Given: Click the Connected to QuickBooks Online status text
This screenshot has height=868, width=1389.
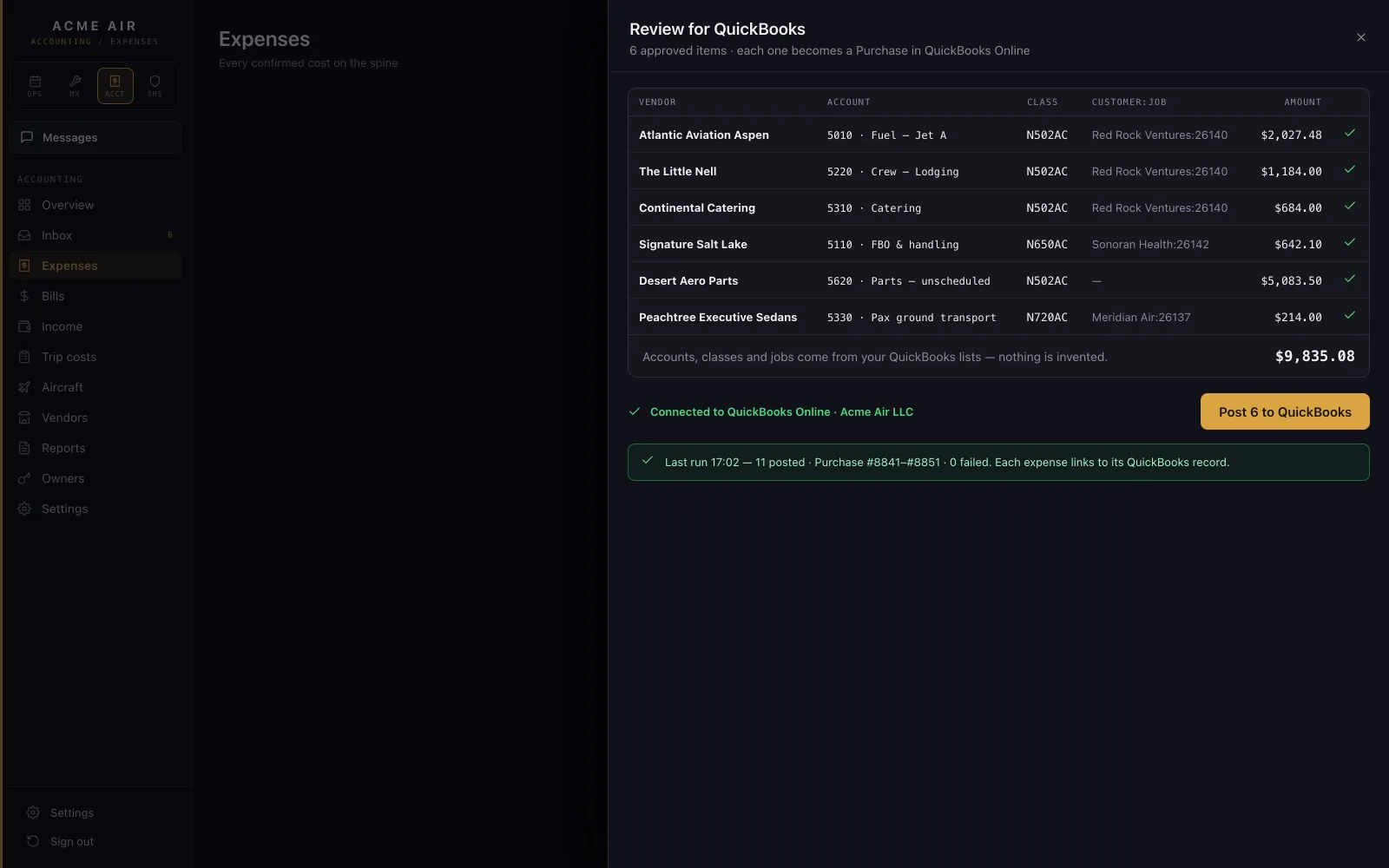Looking at the screenshot, I should (x=781, y=411).
